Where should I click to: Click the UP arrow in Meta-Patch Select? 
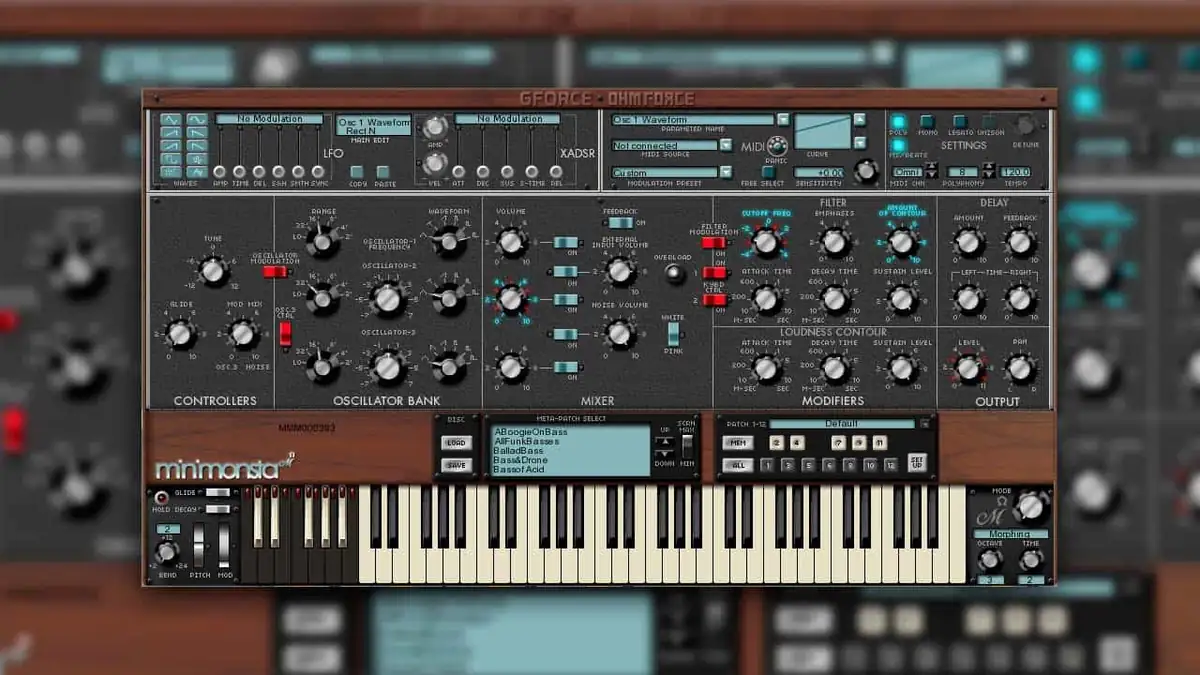tap(663, 442)
